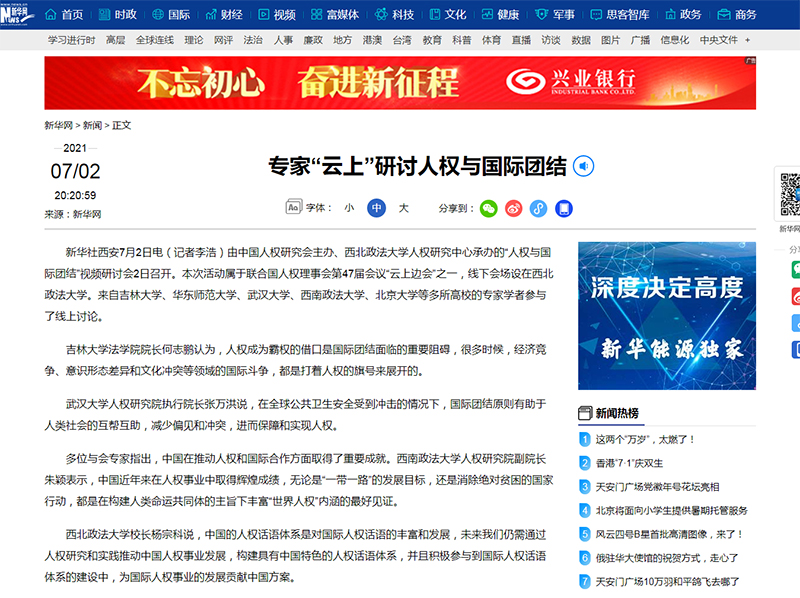Click the 新闻 breadcrumb link
This screenshot has width=800, height=598.
pyautogui.click(x=92, y=126)
